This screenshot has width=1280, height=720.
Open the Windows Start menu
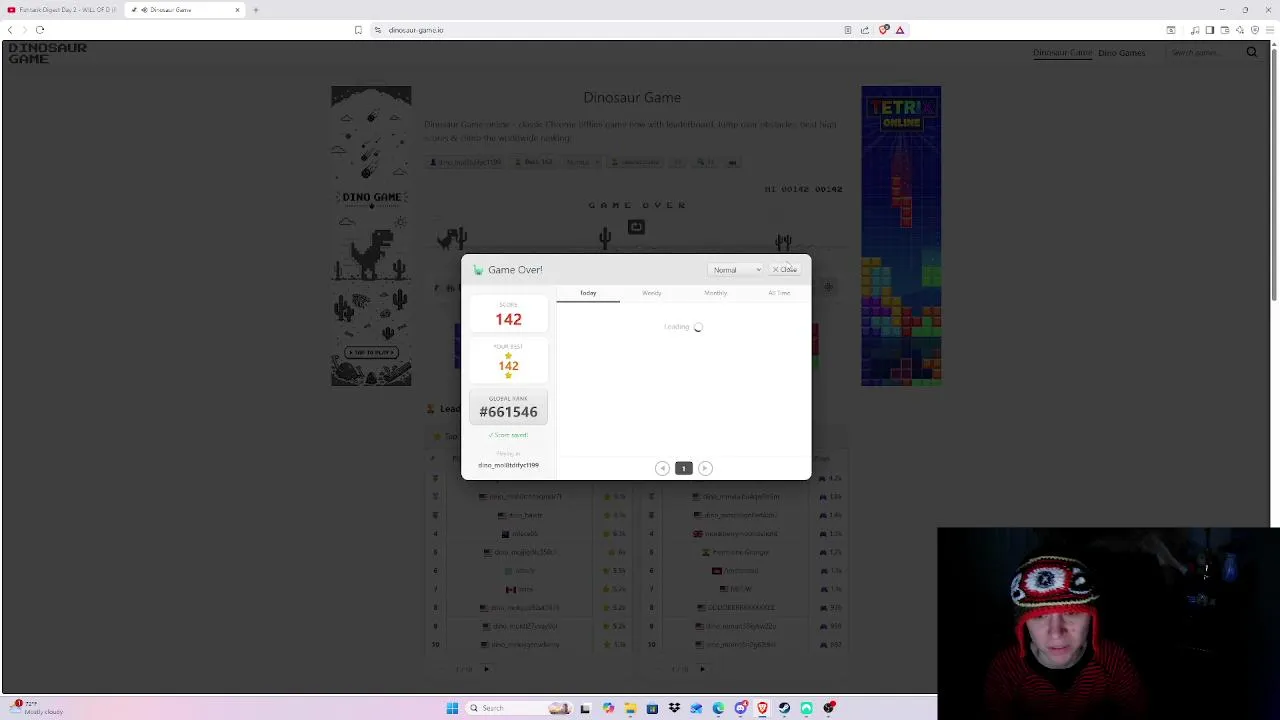tap(452, 708)
